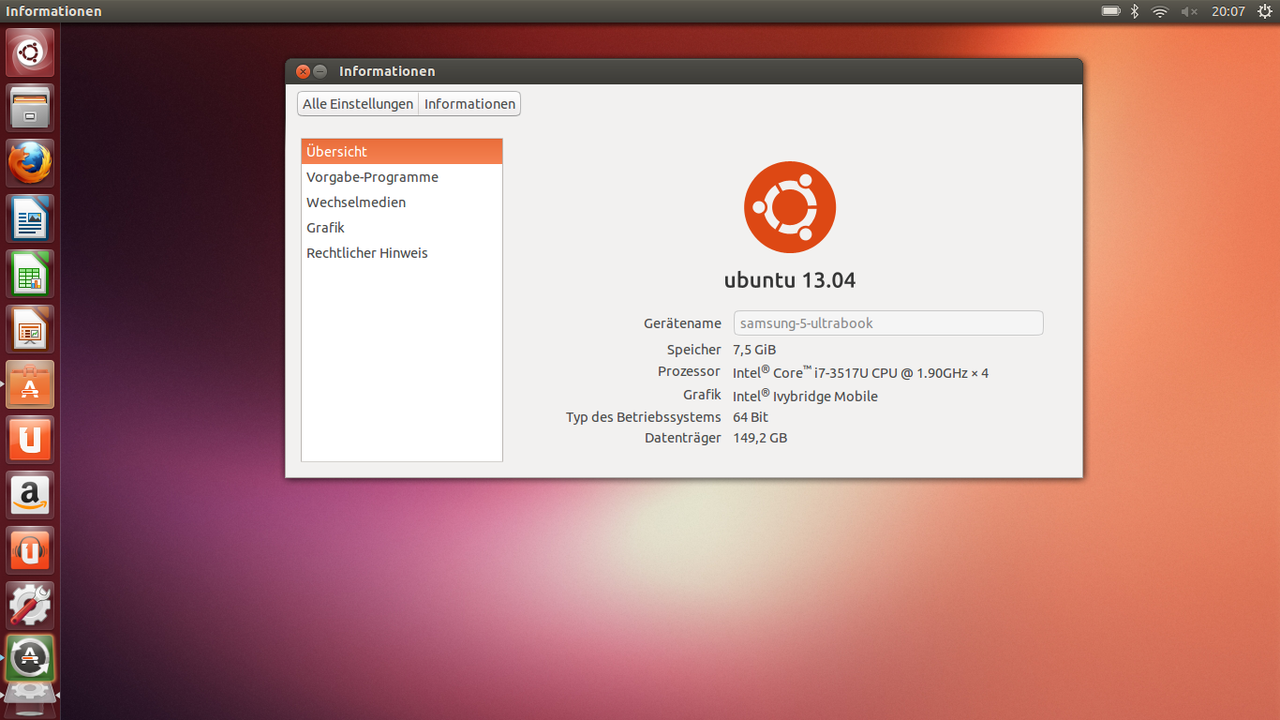Open Ubuntu One launcher icon
Image resolution: width=1280 pixels, height=720 pixels.
(x=30, y=440)
